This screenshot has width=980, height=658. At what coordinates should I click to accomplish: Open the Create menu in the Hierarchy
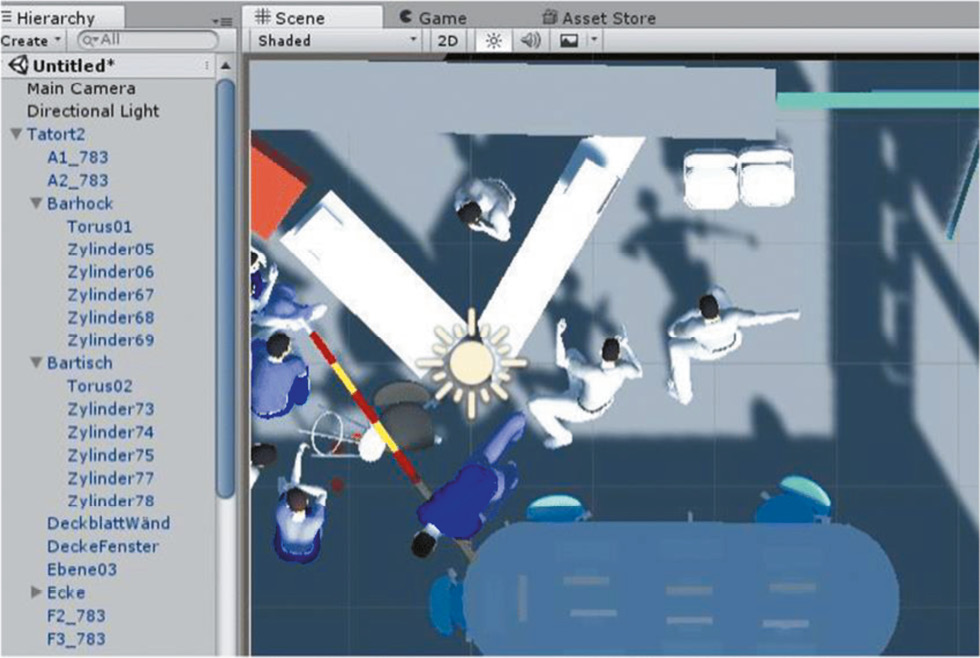point(31,41)
